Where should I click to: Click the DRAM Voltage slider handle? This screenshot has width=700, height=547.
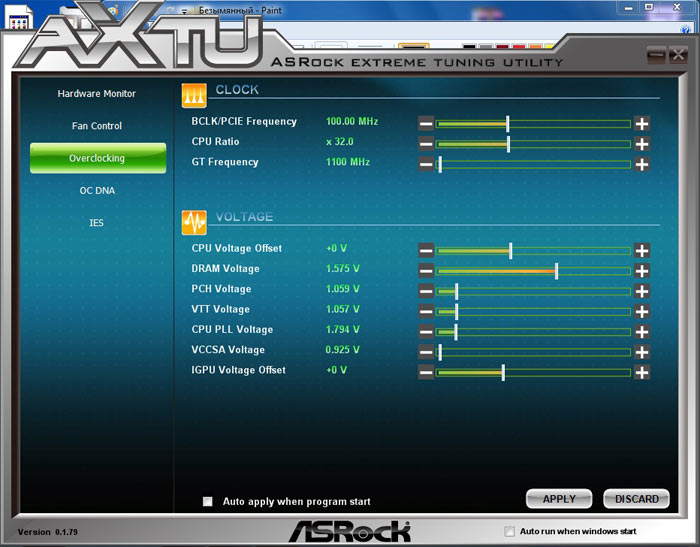tap(556, 270)
